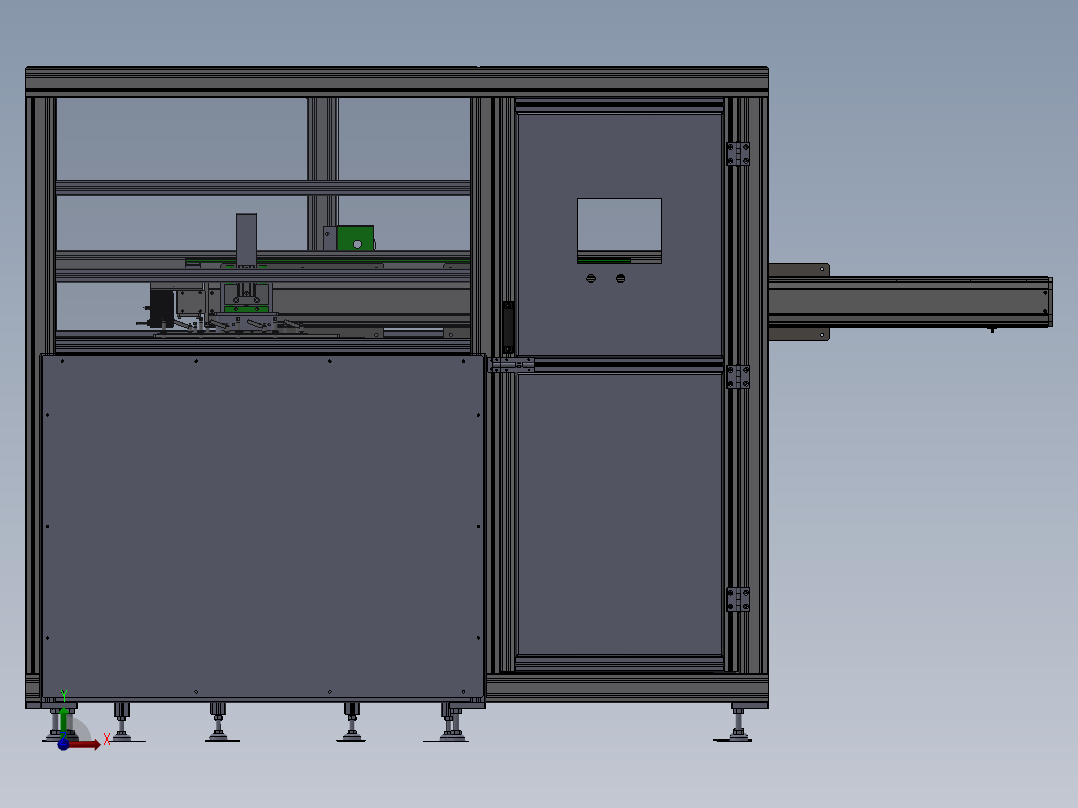Select the large lower-left cover panel
Viewport: 1078px width, 808px height.
point(263,527)
